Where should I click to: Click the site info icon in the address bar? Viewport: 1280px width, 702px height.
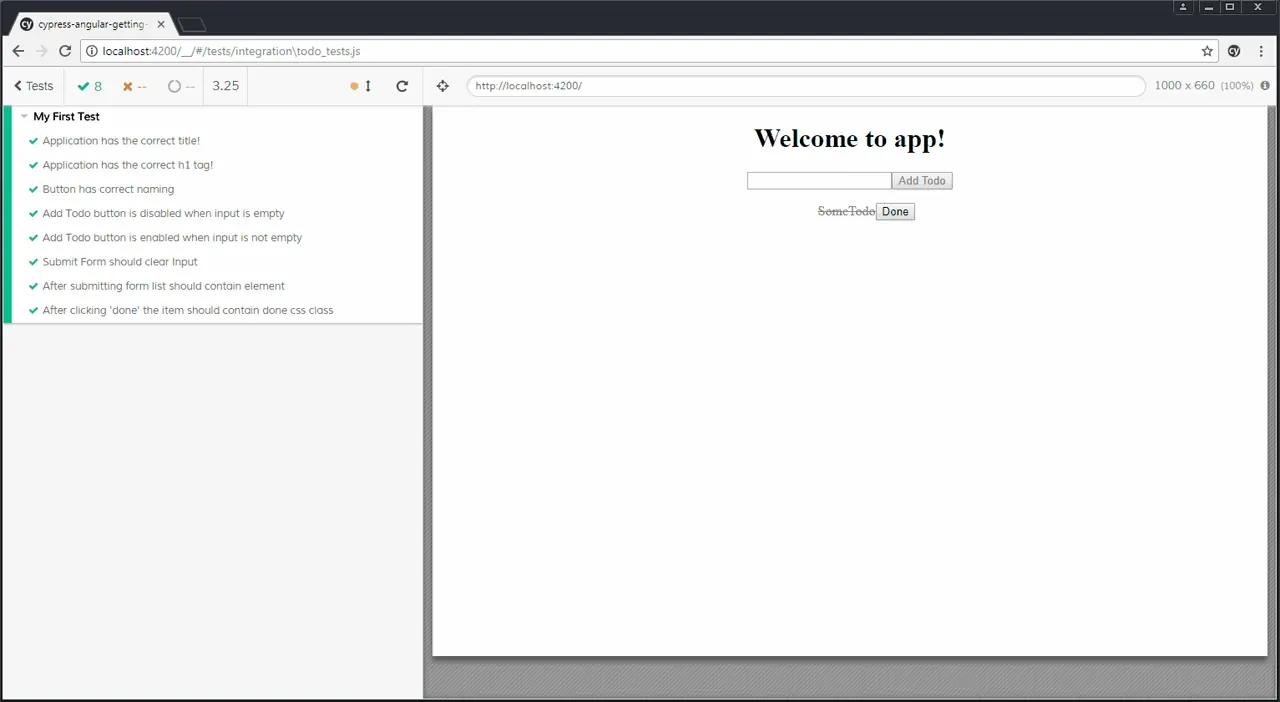tap(91, 51)
